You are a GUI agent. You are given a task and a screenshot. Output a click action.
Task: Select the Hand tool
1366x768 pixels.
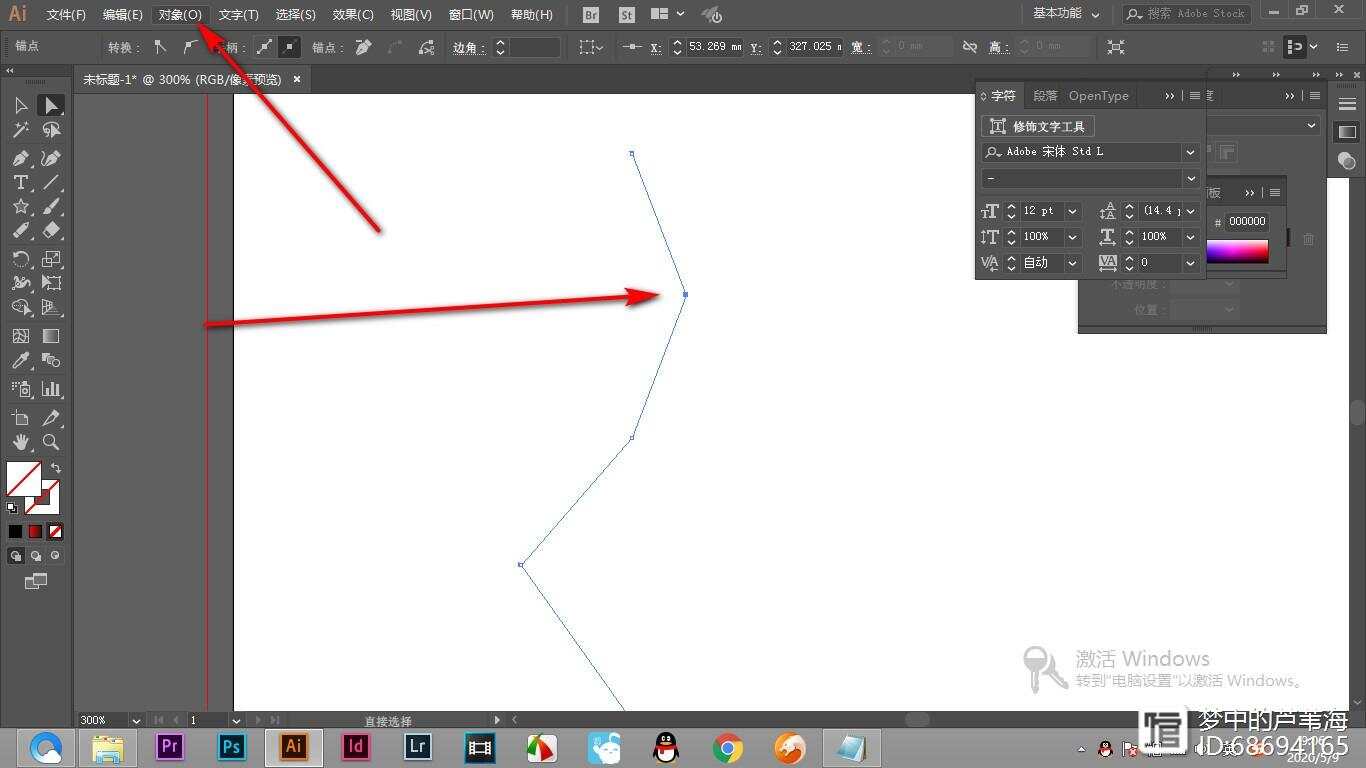click(21, 442)
